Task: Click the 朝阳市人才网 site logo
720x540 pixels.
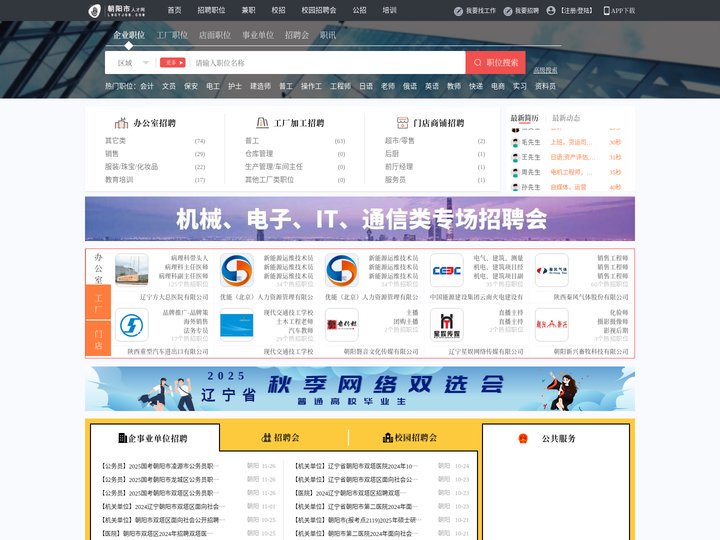Action: coord(117,11)
